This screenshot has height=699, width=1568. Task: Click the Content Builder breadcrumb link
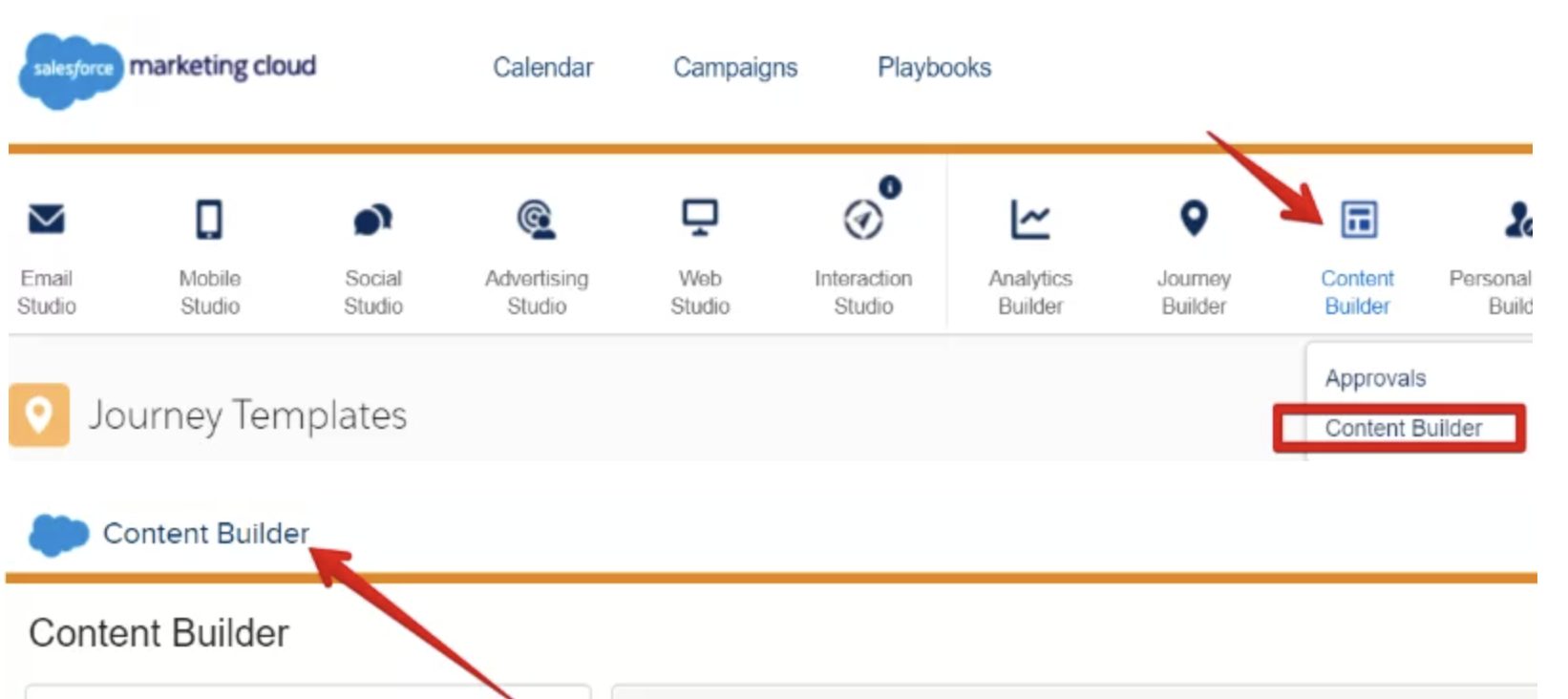click(x=206, y=533)
